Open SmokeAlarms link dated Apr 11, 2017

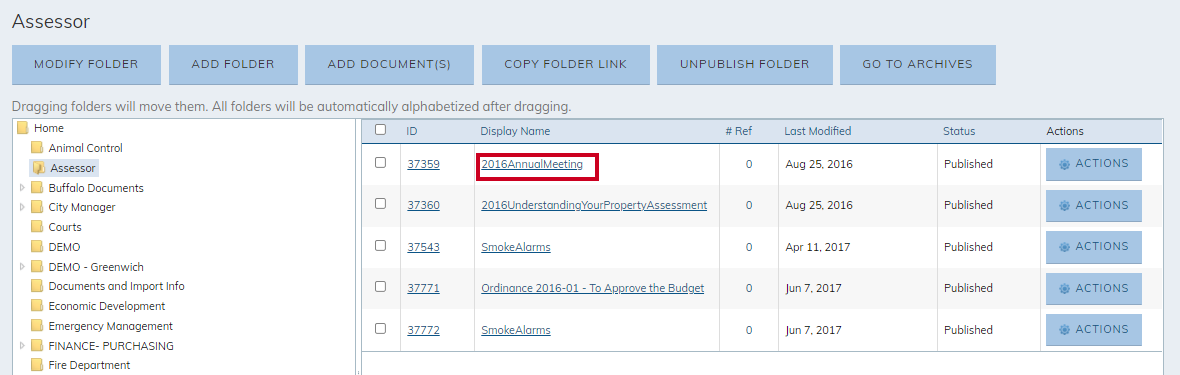(515, 246)
